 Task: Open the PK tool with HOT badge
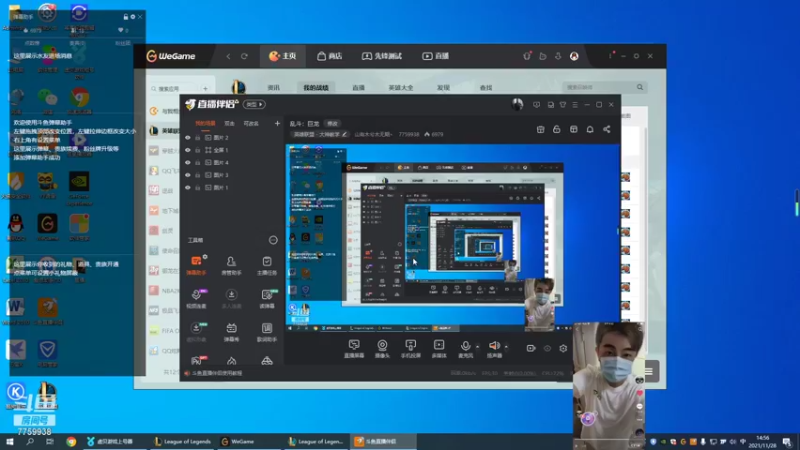click(196, 360)
